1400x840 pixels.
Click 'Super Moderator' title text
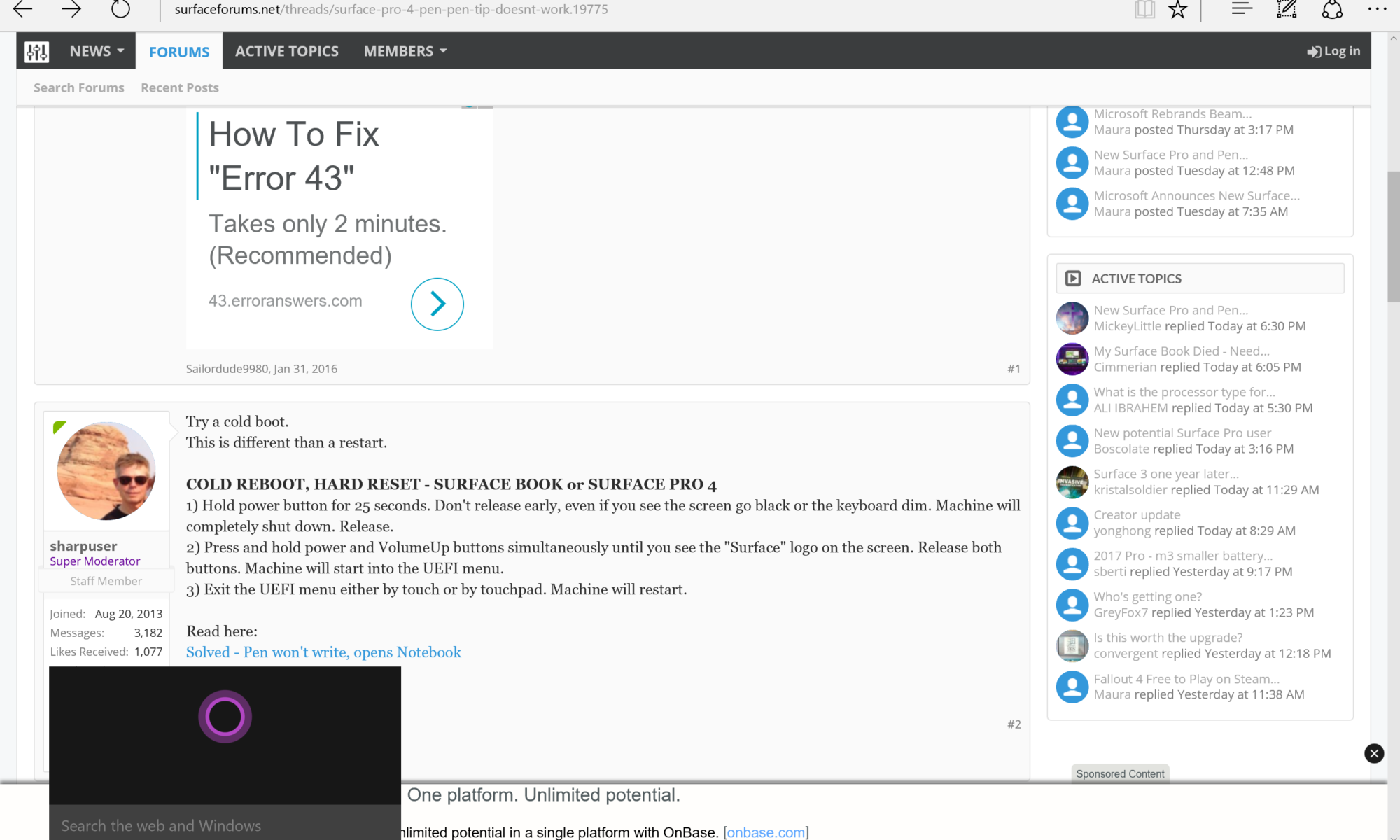(94, 561)
